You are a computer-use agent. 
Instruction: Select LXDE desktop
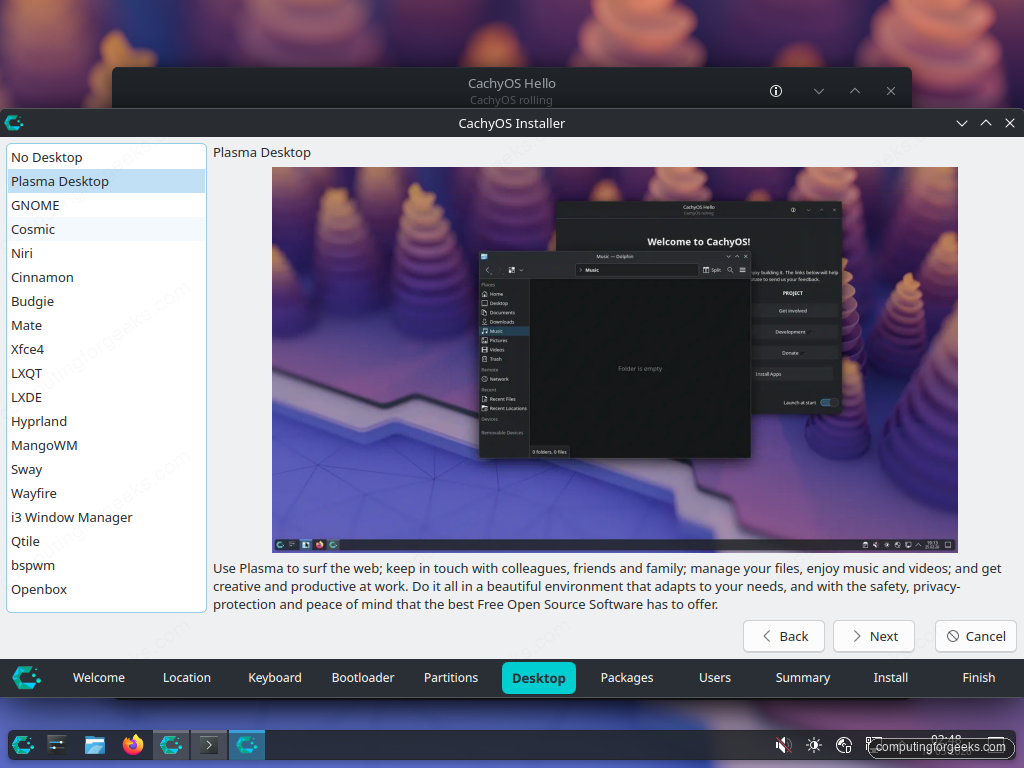(106, 398)
